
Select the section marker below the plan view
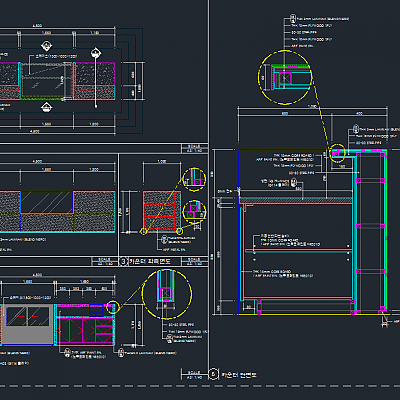tap(46, 107)
